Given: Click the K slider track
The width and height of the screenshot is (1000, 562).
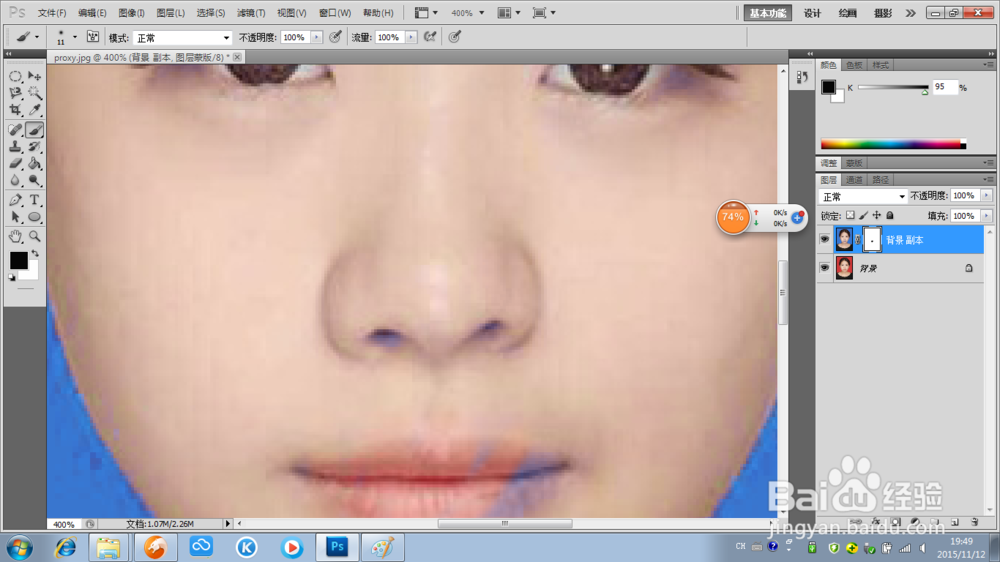Looking at the screenshot, I should coord(893,87).
